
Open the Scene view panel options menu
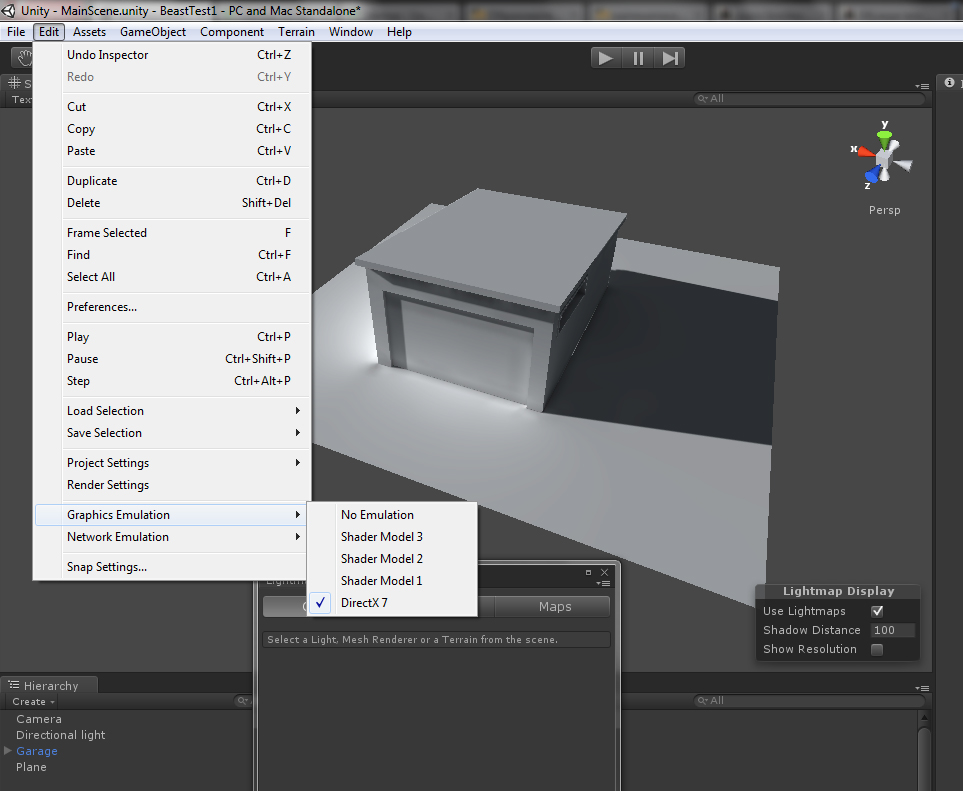click(921, 86)
